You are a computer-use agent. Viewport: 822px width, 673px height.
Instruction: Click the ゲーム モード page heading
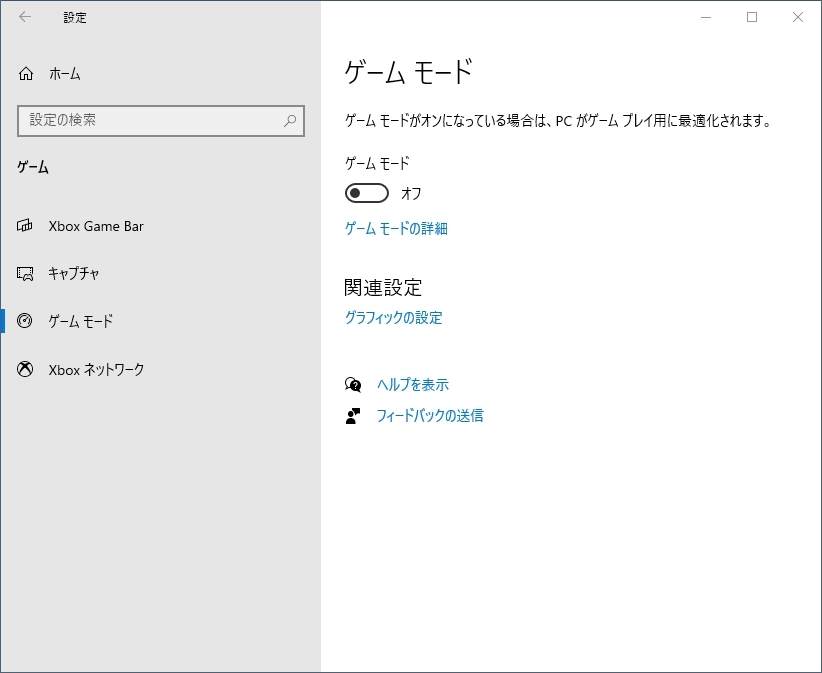point(408,71)
